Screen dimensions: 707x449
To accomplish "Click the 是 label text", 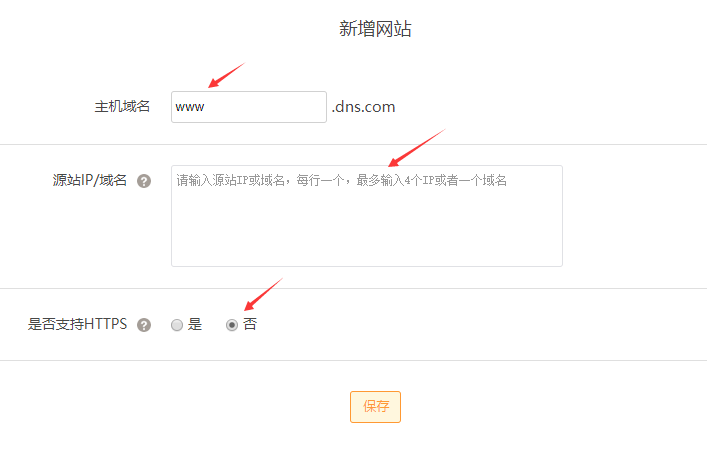I will [195, 324].
